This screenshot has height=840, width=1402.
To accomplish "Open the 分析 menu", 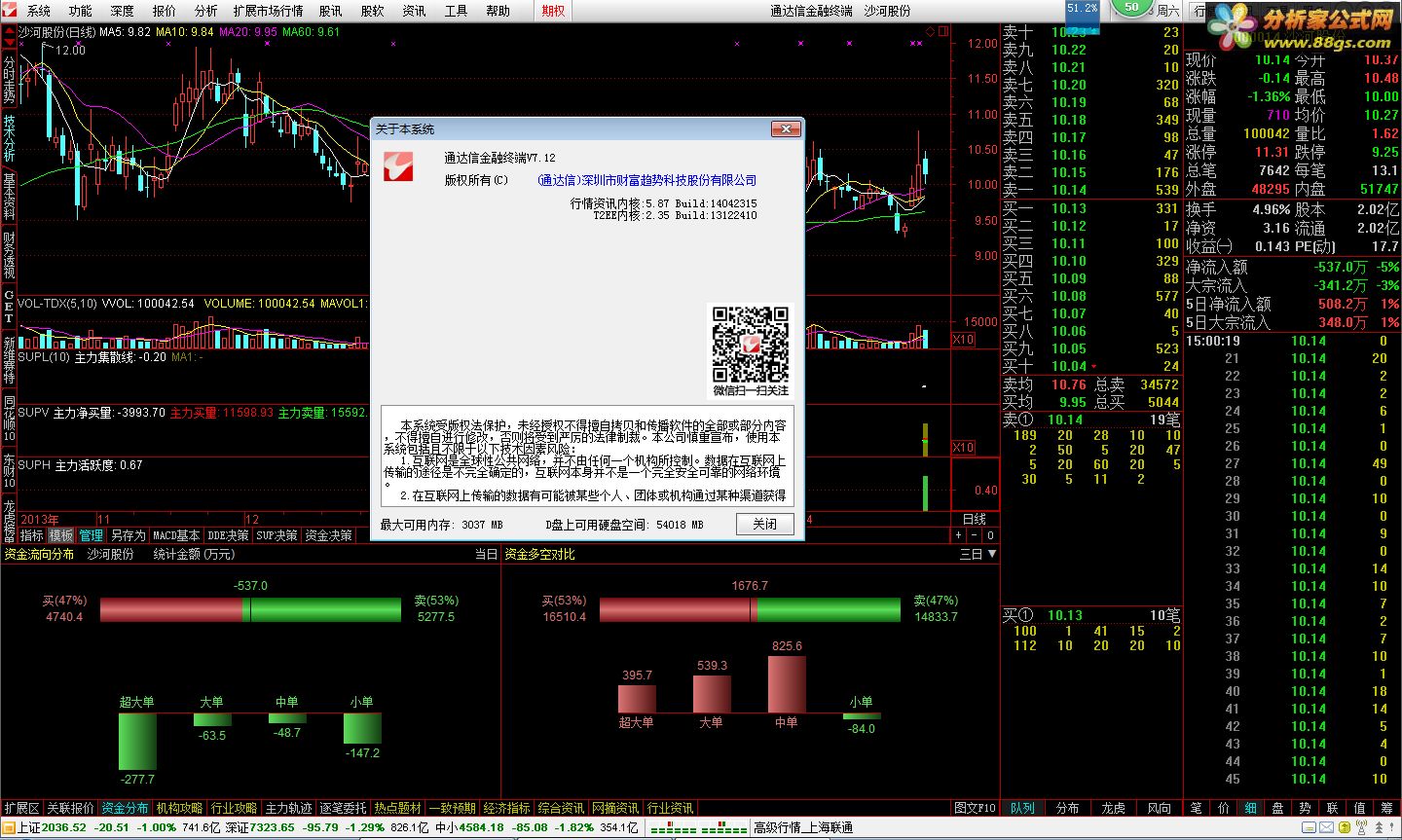I will [206, 11].
